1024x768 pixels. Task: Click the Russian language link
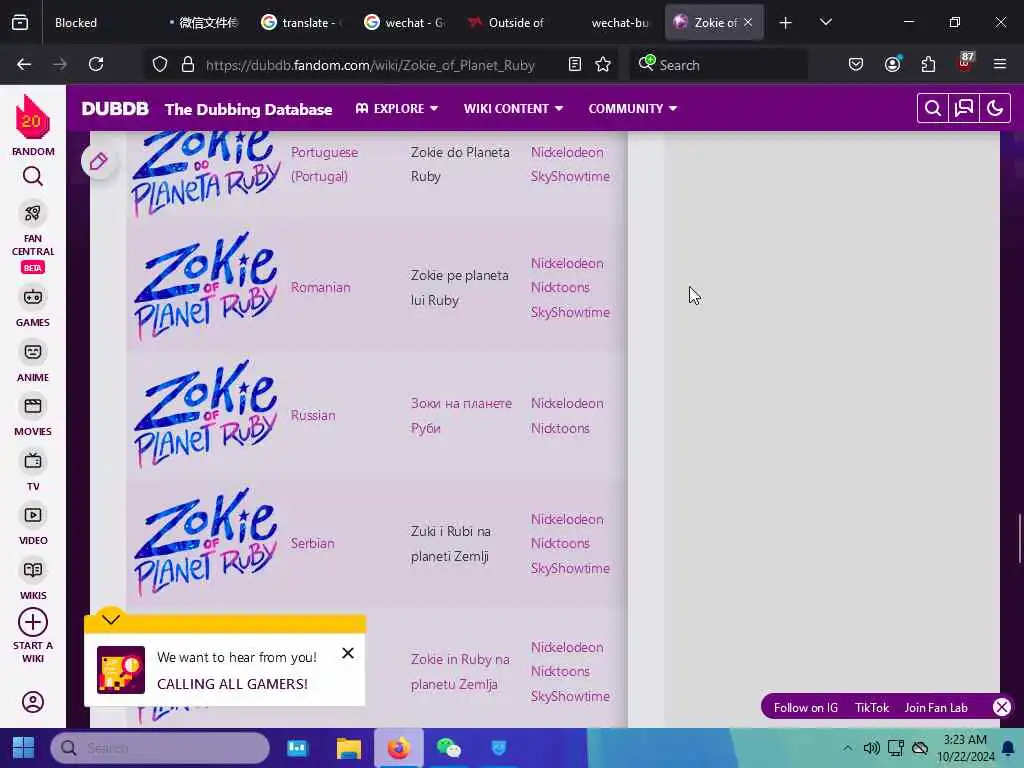click(x=313, y=415)
